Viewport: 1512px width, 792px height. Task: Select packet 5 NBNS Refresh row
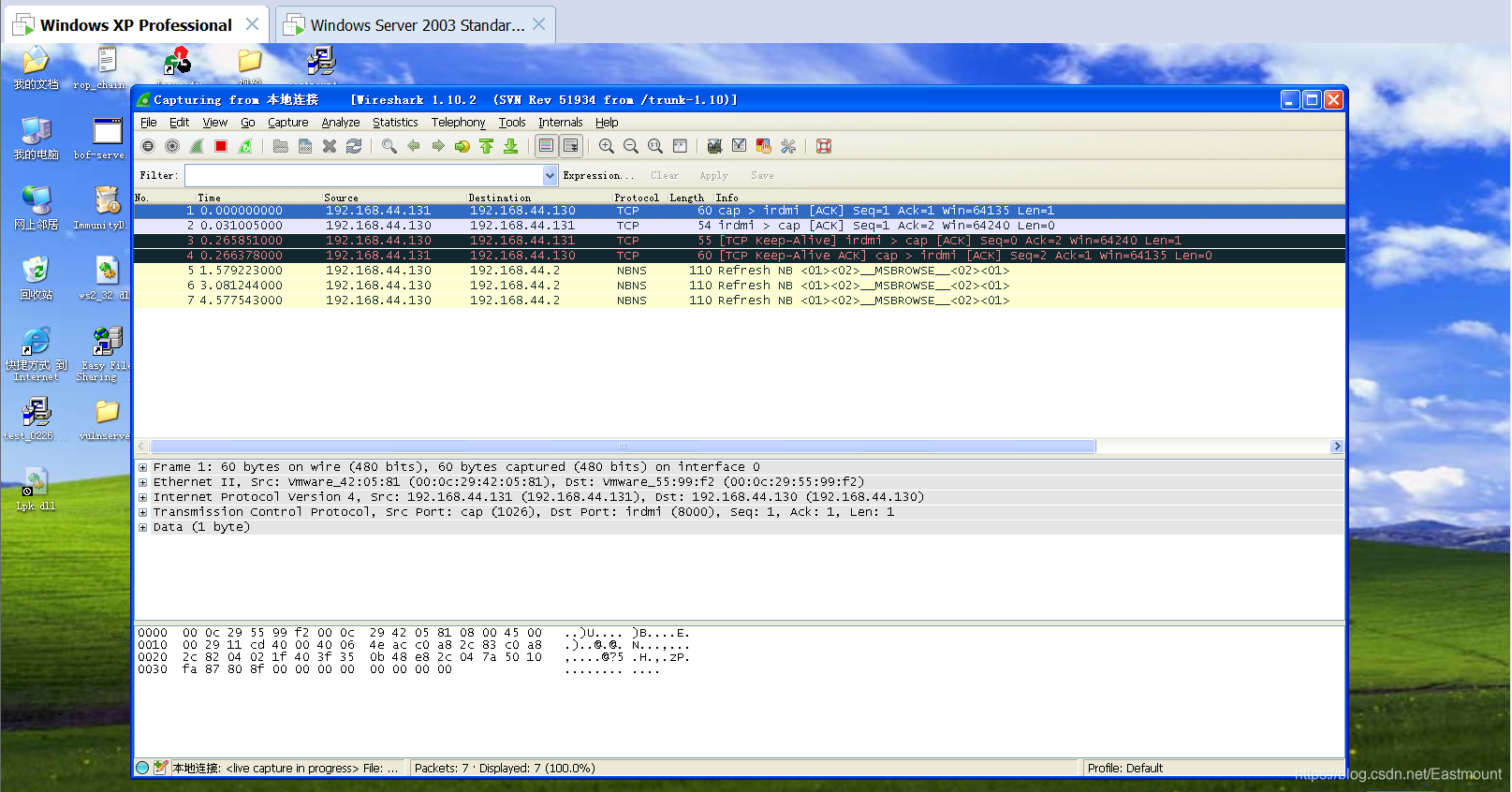coord(740,271)
